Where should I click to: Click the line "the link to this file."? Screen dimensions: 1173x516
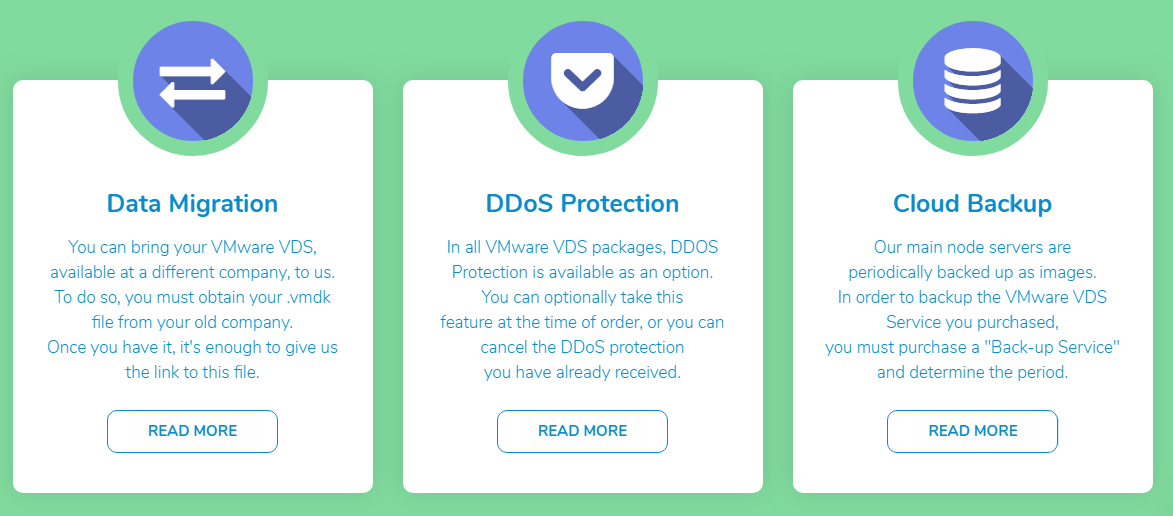click(x=192, y=372)
